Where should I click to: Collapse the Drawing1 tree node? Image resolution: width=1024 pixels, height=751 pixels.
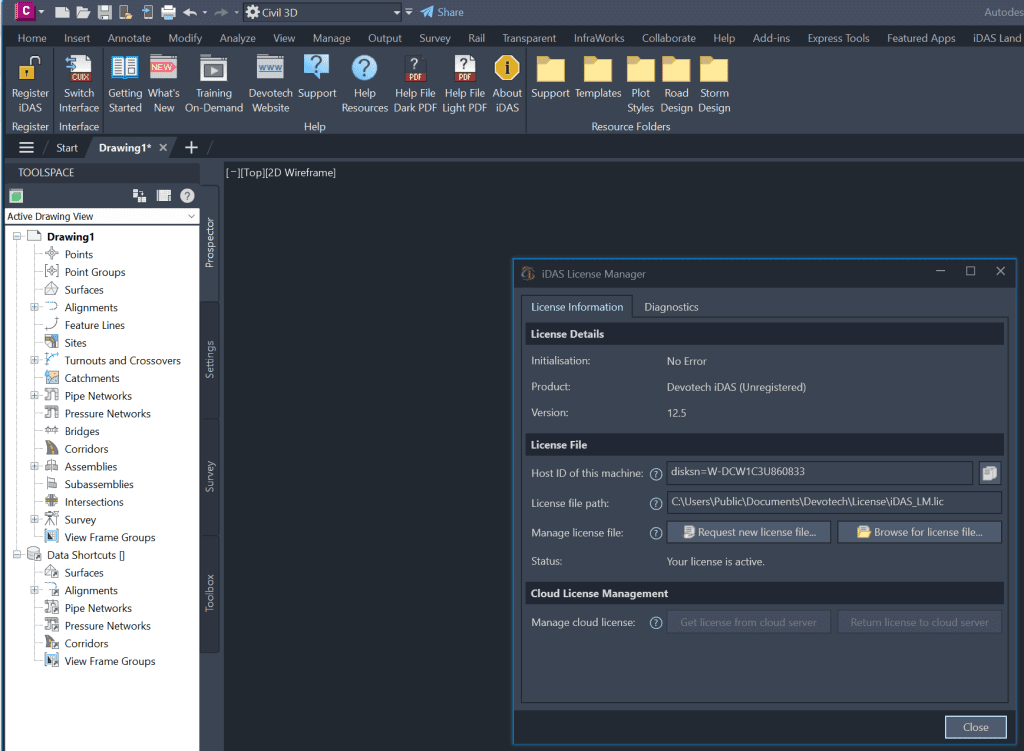click(x=17, y=237)
